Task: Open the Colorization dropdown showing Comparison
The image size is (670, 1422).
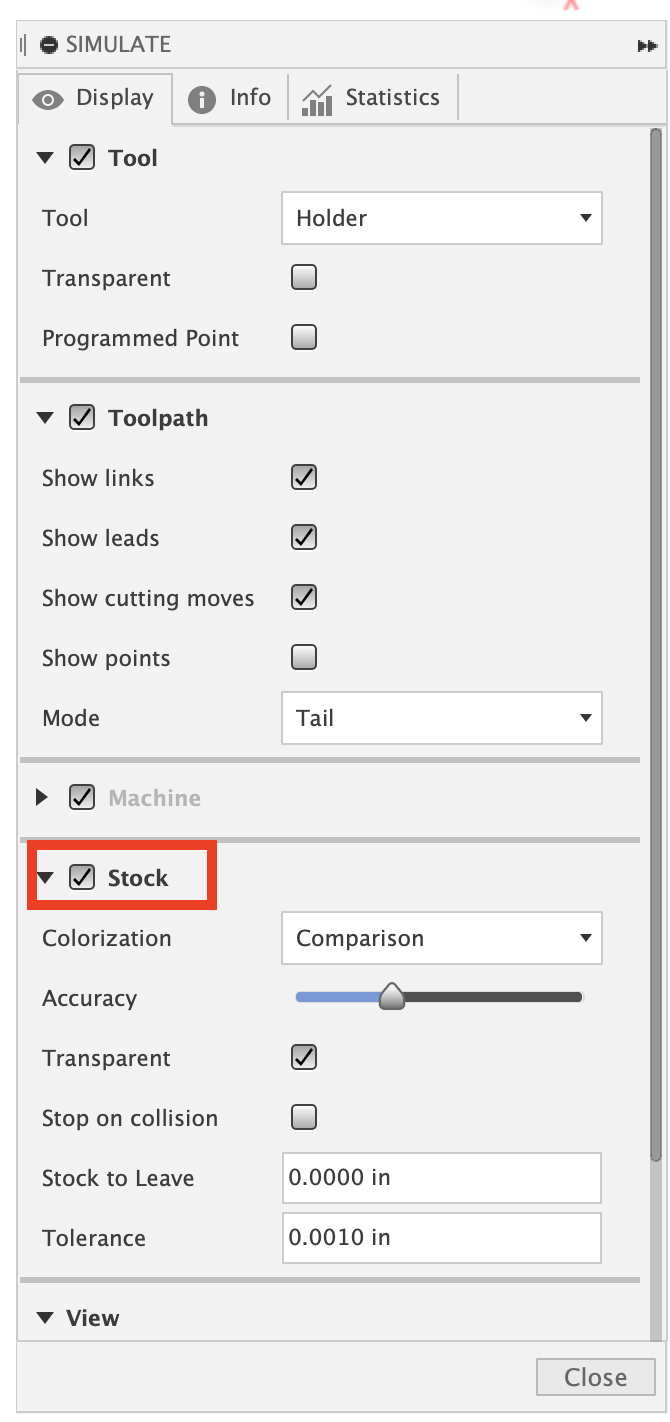Action: 441,938
